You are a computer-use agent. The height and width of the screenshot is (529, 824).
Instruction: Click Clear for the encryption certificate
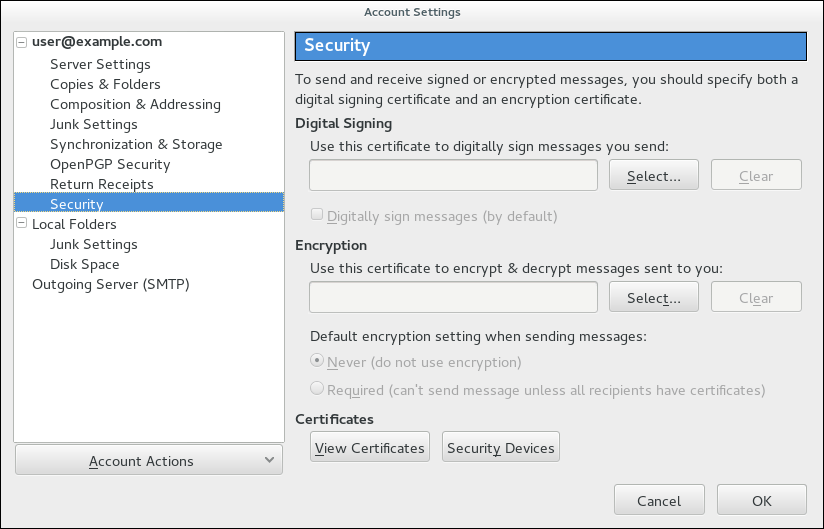click(x=756, y=297)
